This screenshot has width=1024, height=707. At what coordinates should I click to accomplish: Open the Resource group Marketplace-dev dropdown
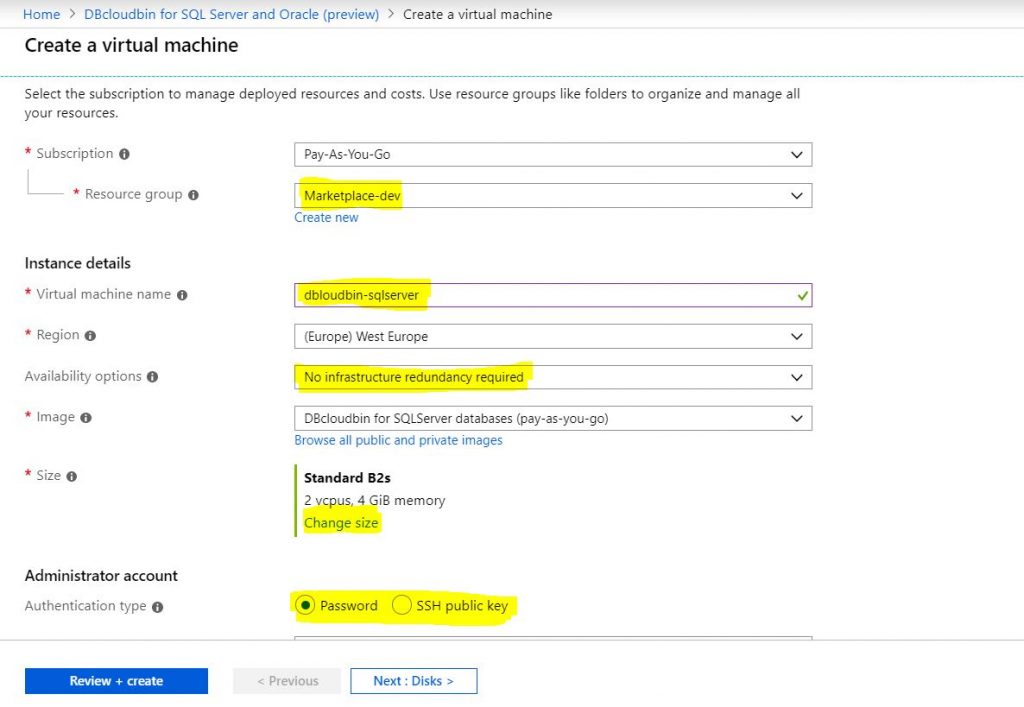553,195
